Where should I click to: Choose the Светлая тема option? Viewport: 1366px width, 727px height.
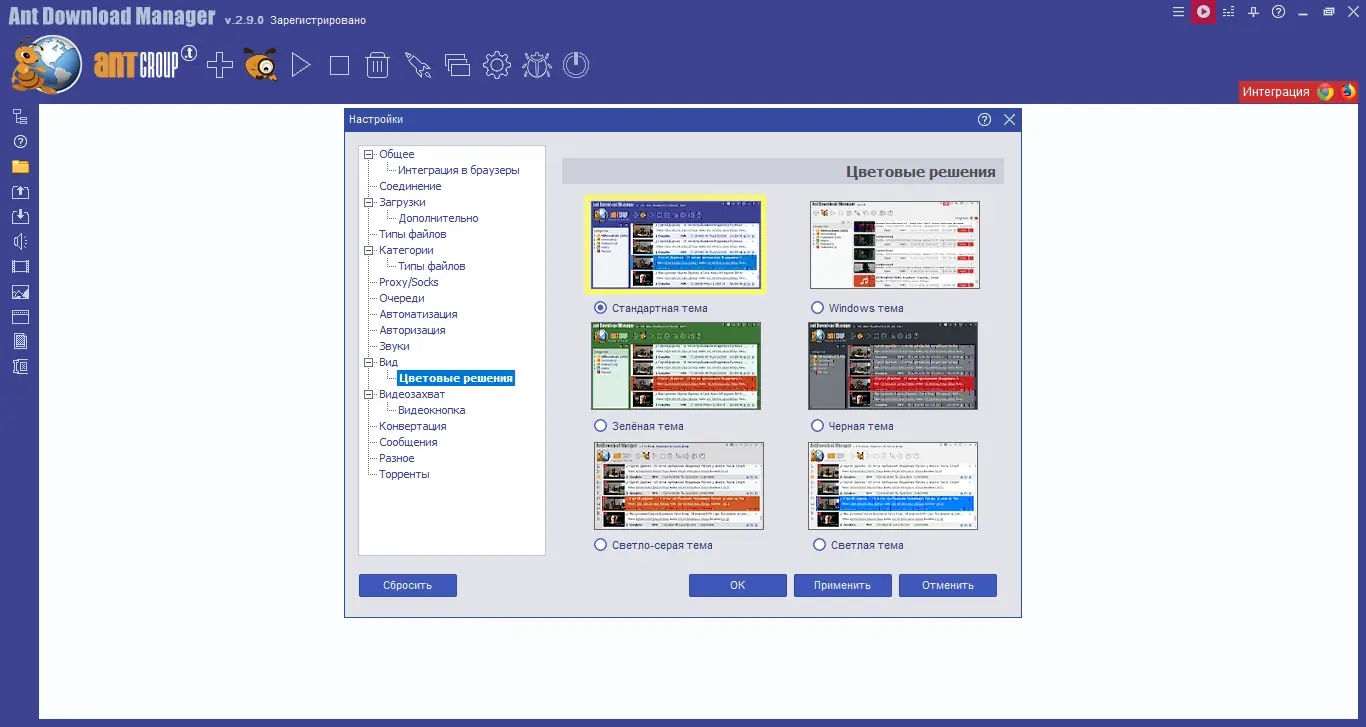(x=817, y=545)
